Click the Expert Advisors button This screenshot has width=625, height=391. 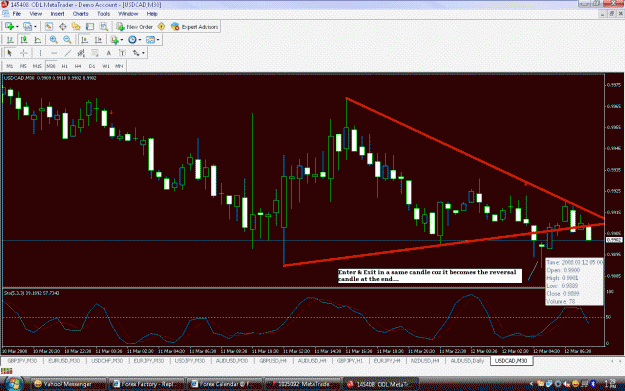tap(195, 27)
